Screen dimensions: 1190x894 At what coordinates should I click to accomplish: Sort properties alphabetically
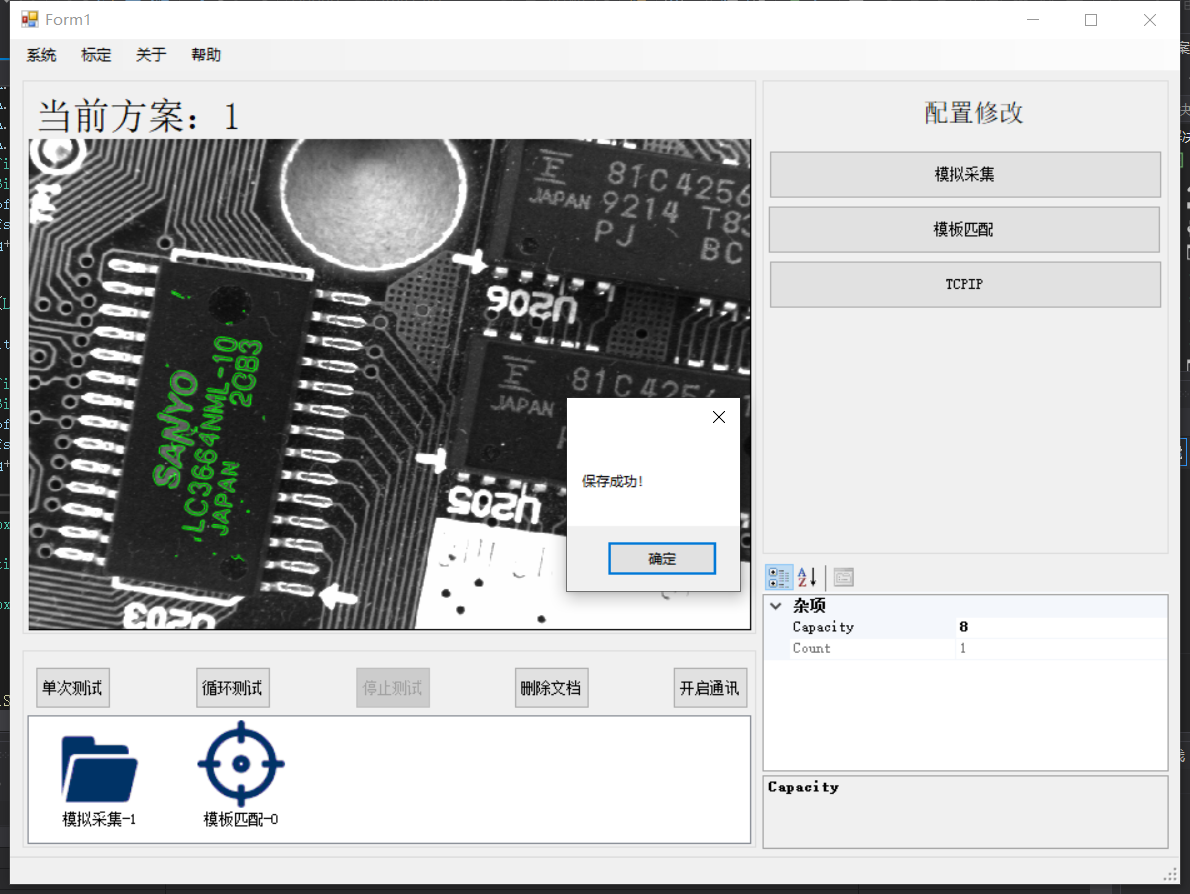[x=807, y=578]
